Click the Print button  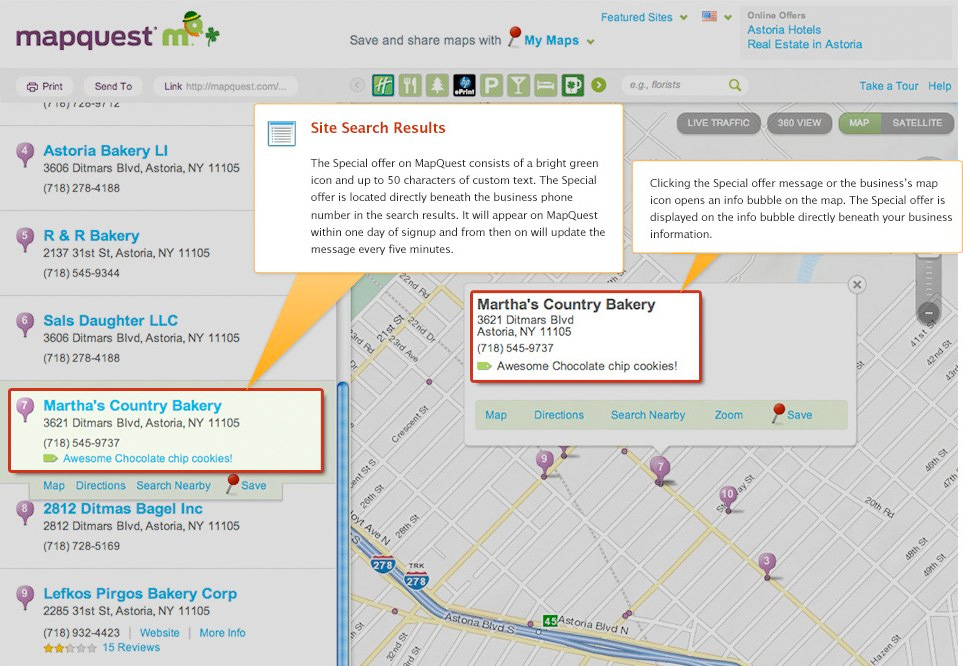click(44, 86)
